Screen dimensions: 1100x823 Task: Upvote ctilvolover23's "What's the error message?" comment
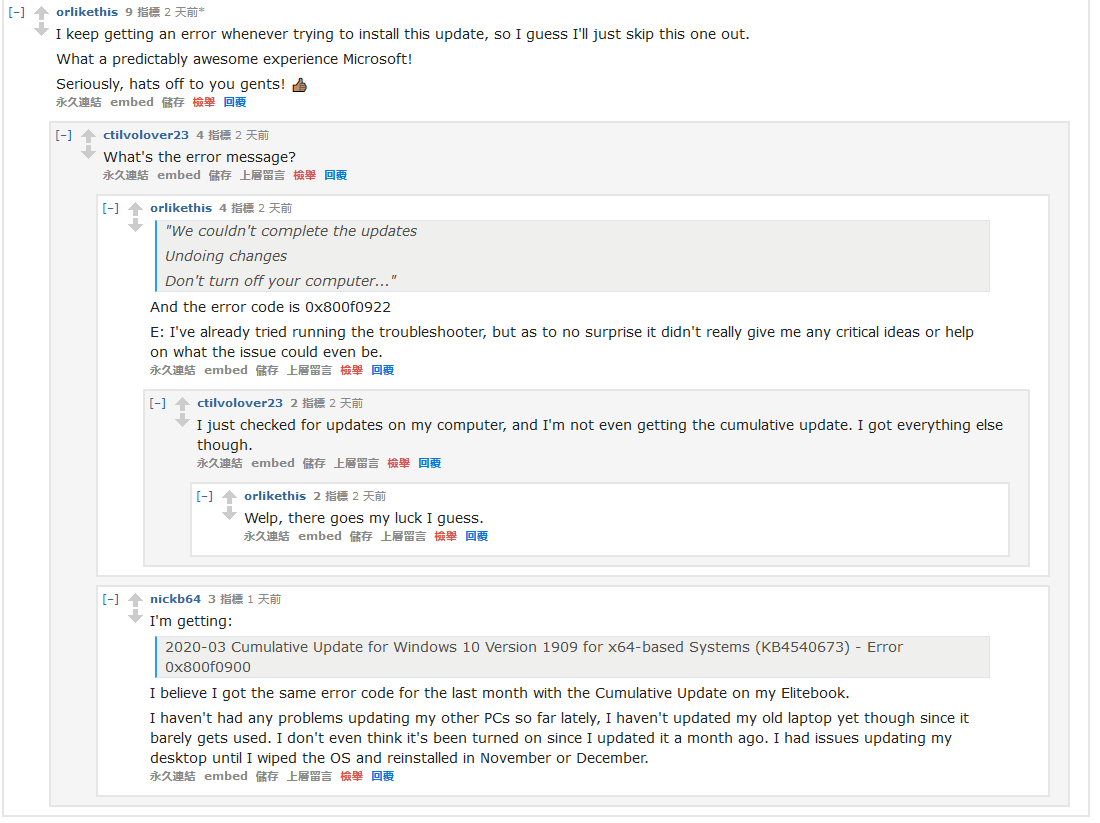click(88, 136)
